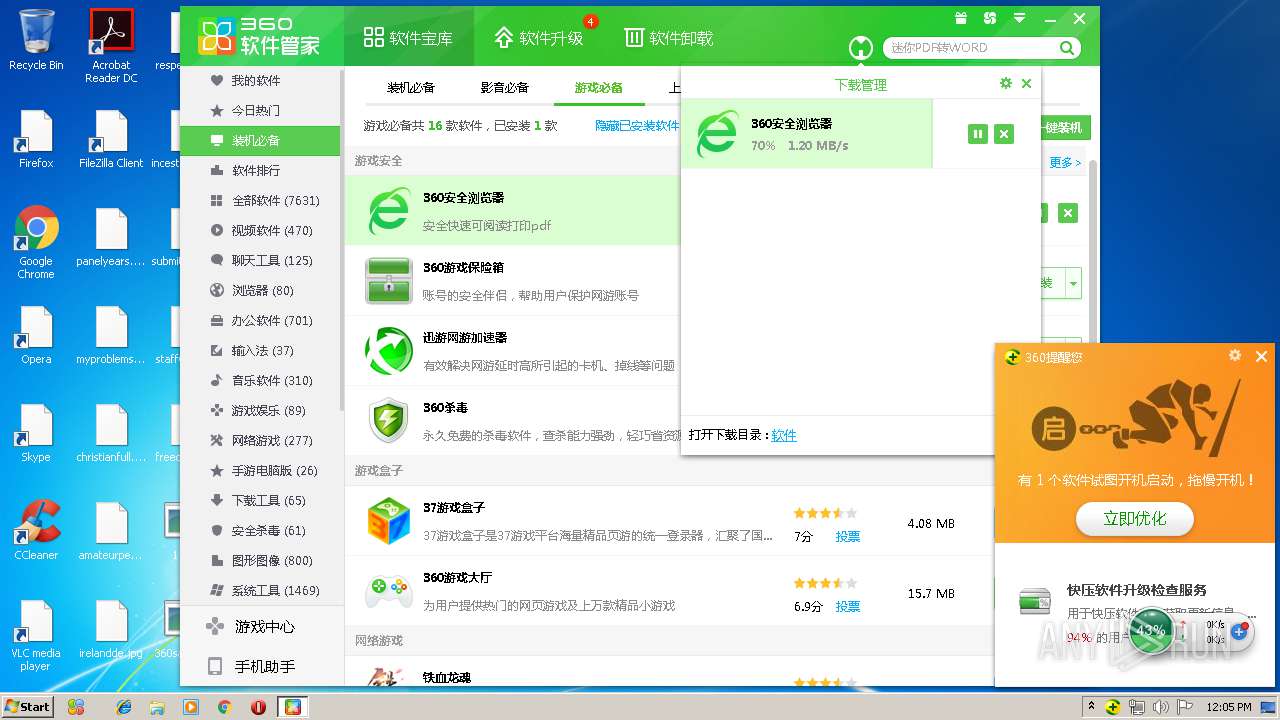Select 系统工具 (1469) category
This screenshot has width=1280, height=720.
[x=260, y=590]
